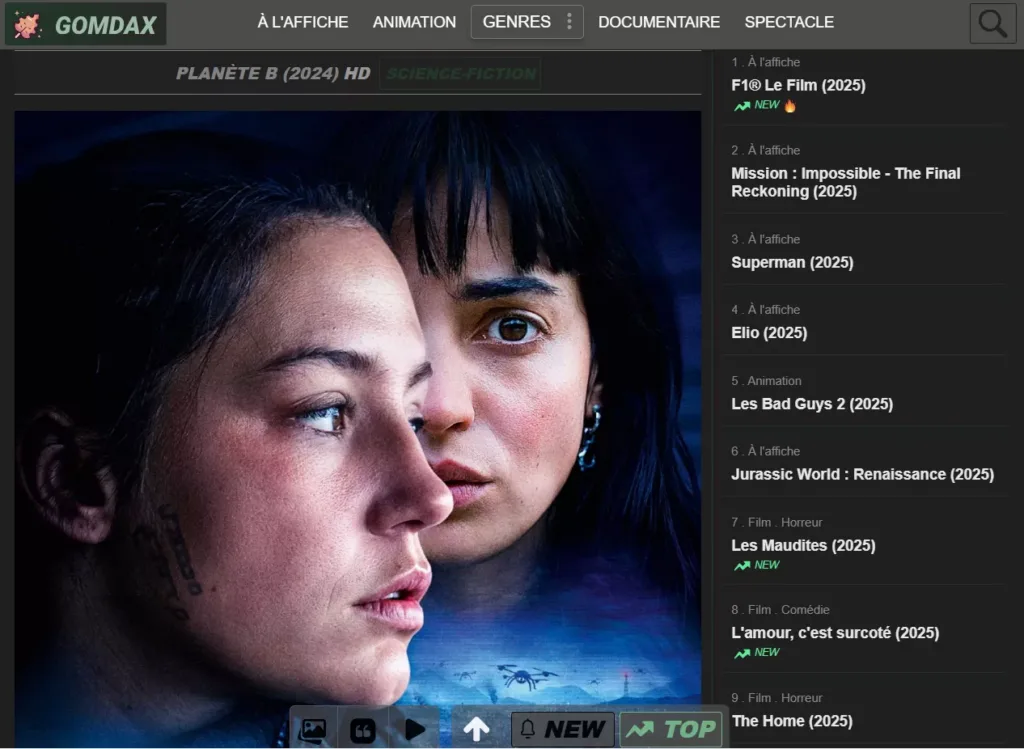Click the bell NEW button

[562, 729]
